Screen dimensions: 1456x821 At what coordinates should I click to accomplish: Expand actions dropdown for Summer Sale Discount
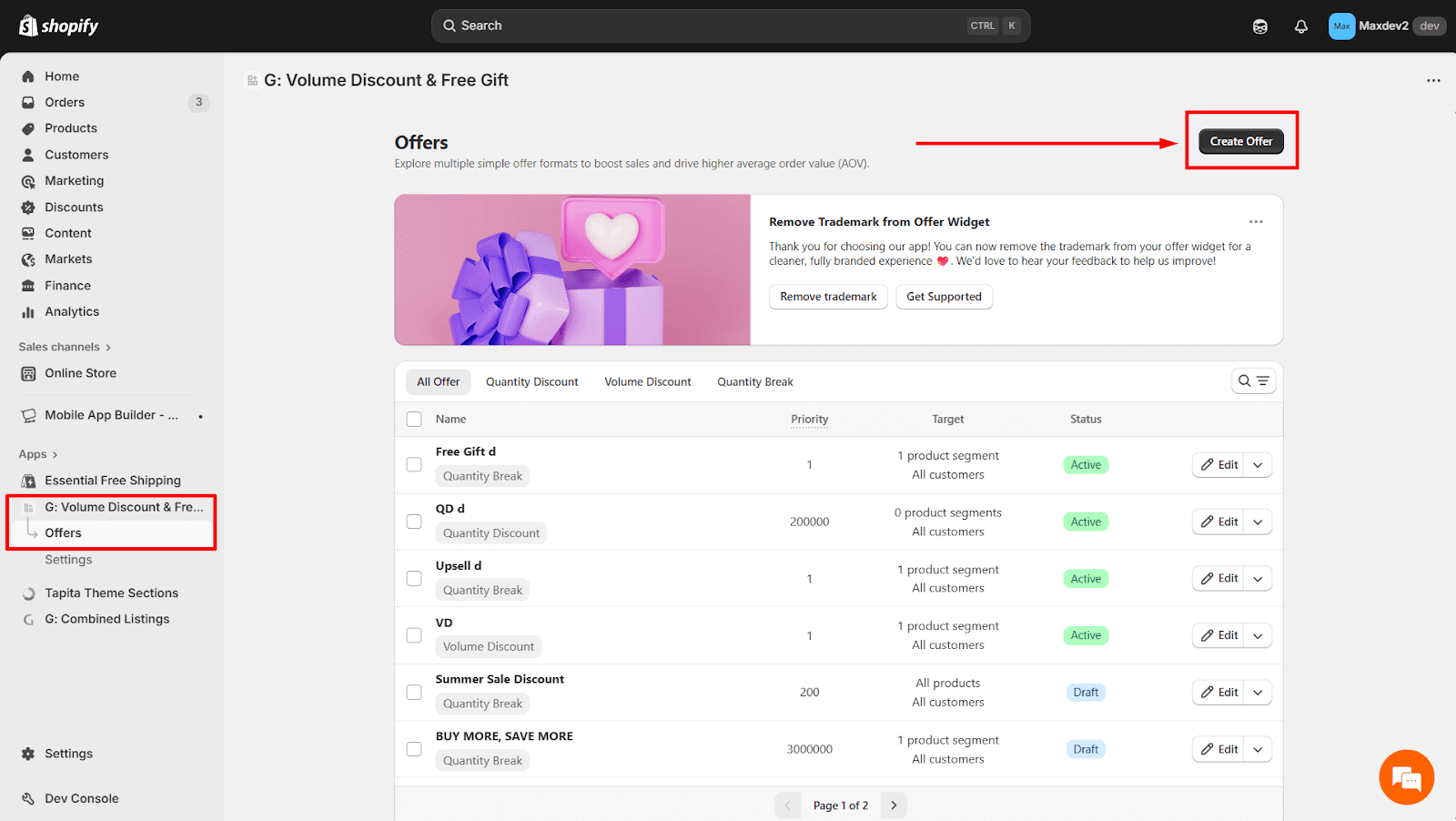(1258, 693)
